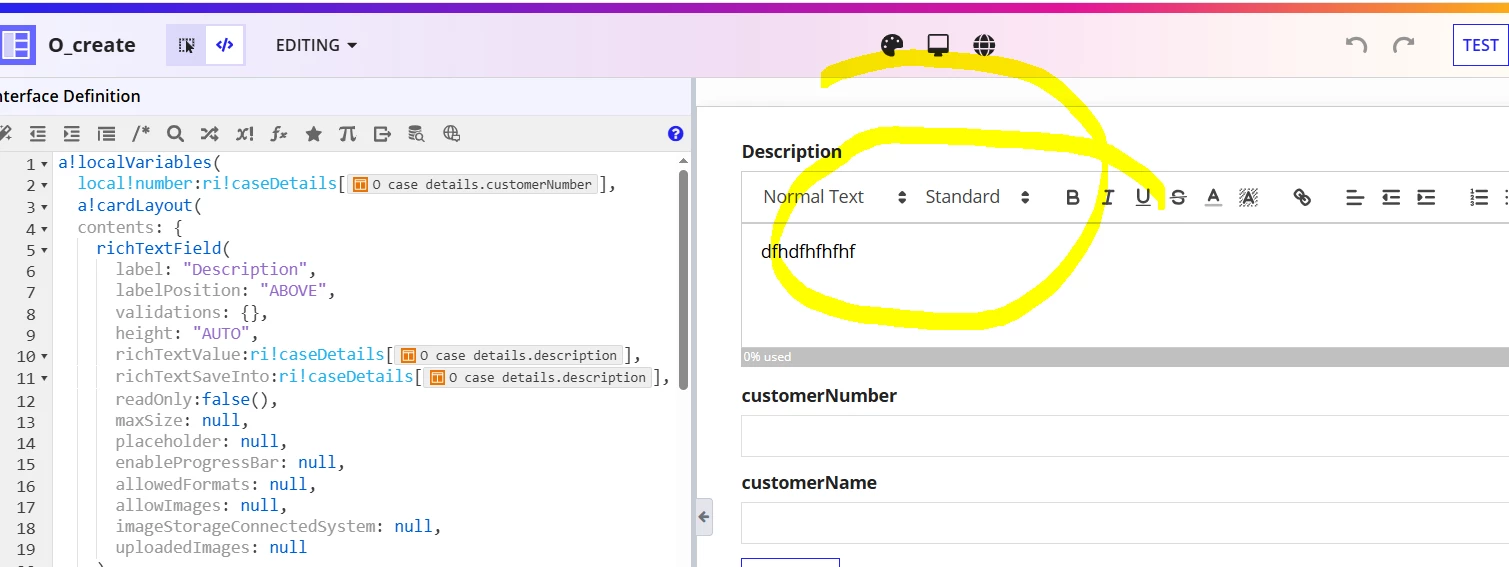Click the a!cardLayout( code on line 3
Viewport: 1509px width, 567px height.
pyautogui.click(x=140, y=205)
